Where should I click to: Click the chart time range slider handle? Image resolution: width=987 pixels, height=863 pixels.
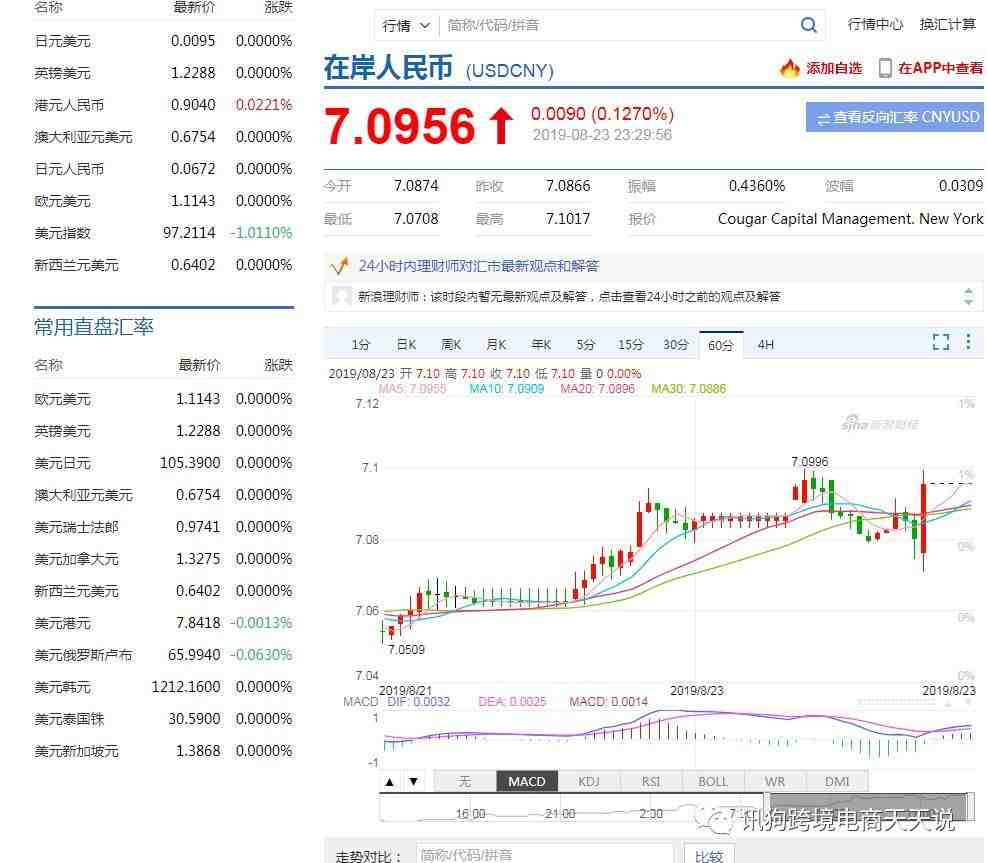click(767, 807)
